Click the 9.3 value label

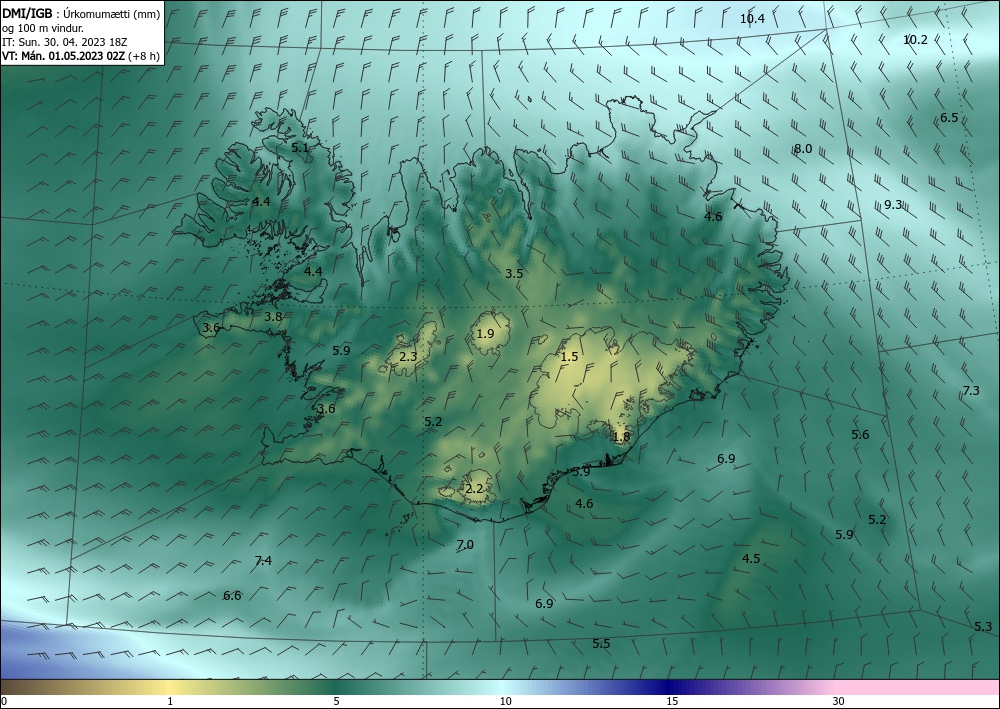tap(893, 205)
